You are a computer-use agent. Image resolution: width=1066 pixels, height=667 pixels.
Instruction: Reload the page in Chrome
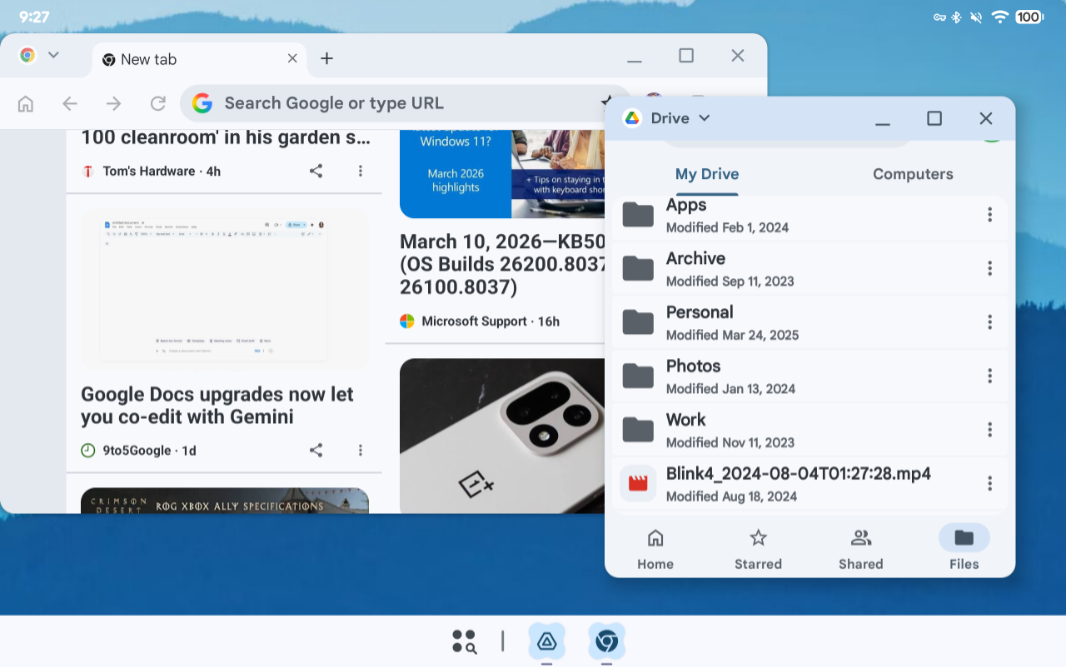[x=158, y=103]
